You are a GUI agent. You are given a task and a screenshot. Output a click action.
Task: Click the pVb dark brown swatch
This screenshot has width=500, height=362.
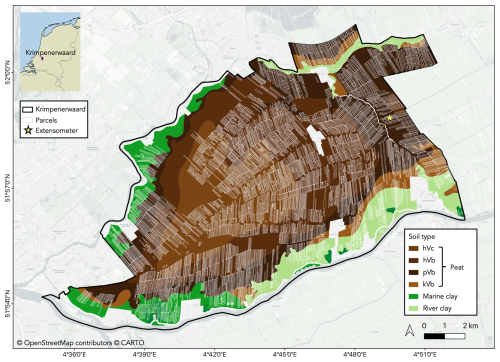414,272
